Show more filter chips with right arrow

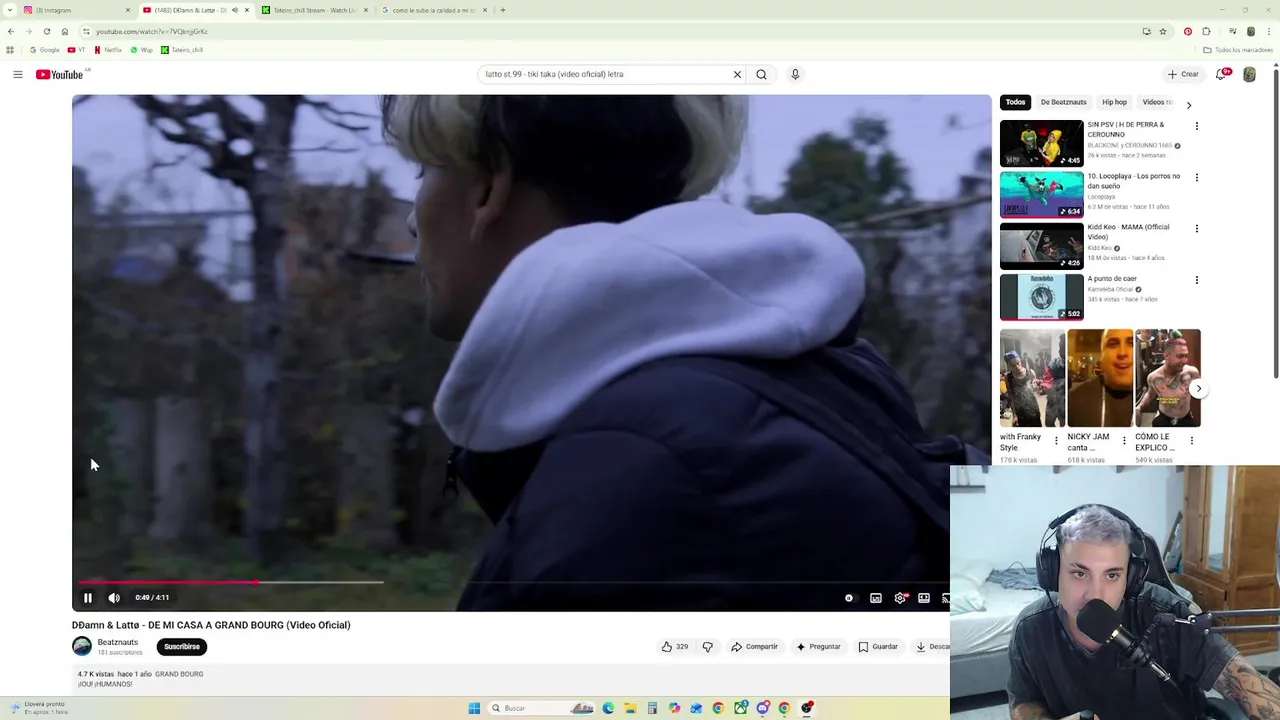(1188, 104)
